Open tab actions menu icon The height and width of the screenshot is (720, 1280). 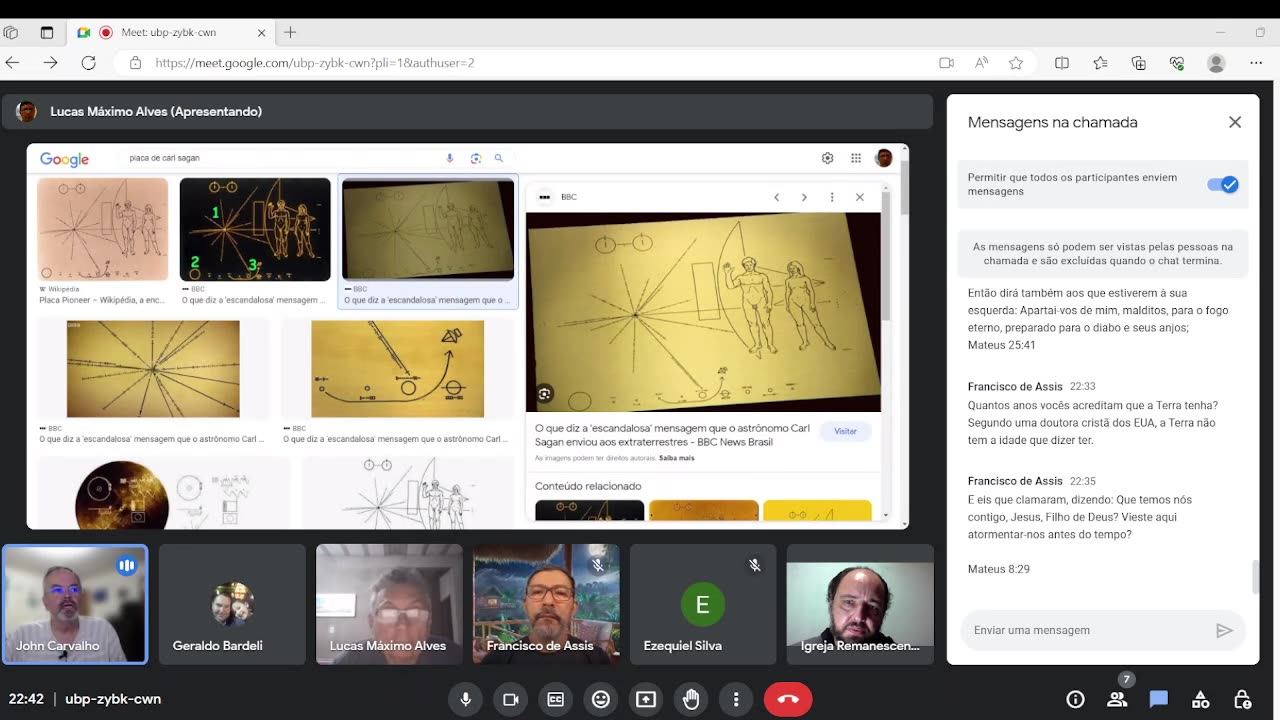tap(47, 32)
